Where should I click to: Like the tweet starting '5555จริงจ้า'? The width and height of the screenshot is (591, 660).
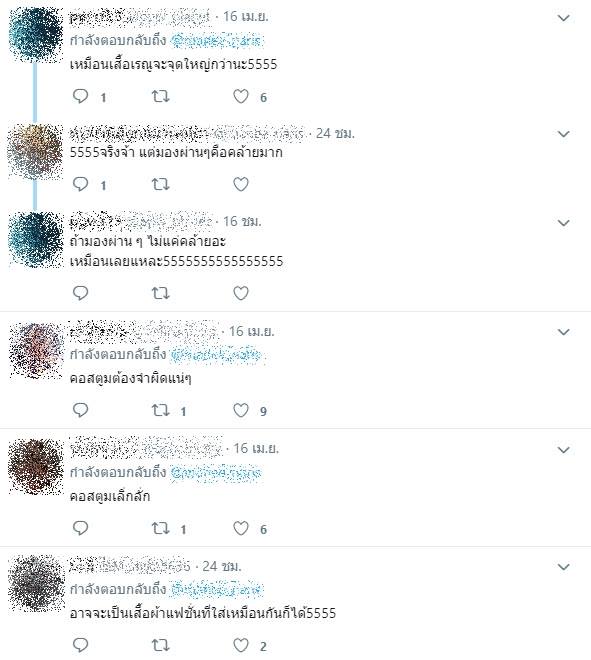(241, 184)
